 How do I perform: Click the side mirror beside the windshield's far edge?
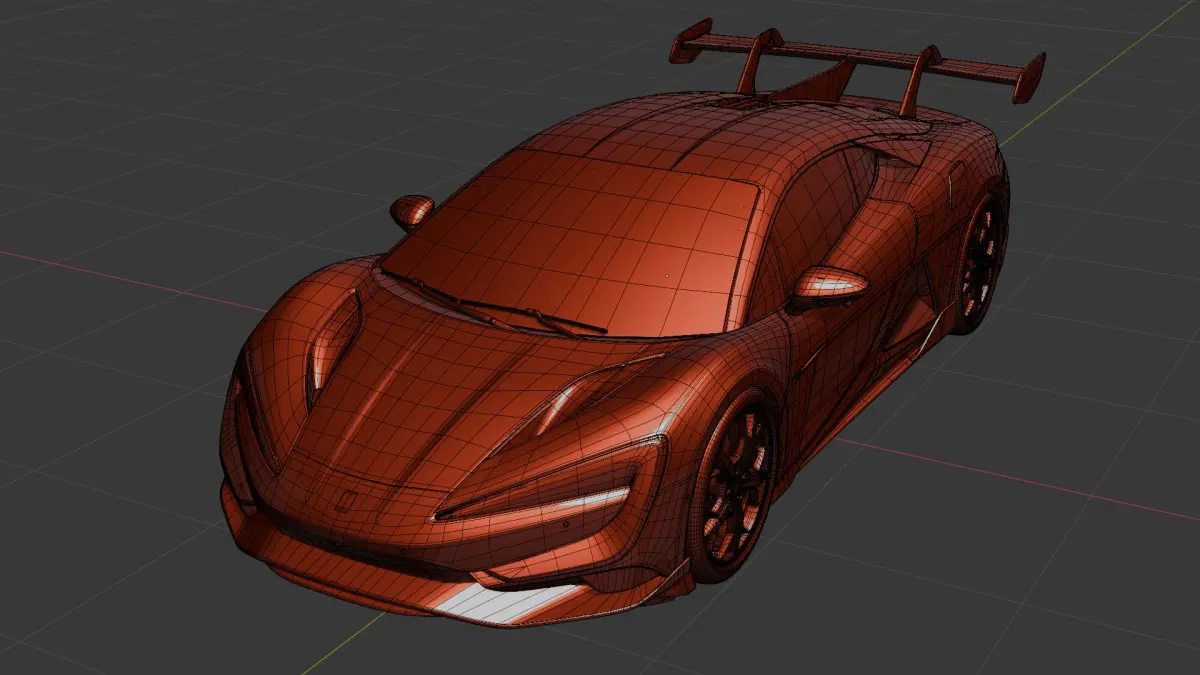[x=411, y=212]
